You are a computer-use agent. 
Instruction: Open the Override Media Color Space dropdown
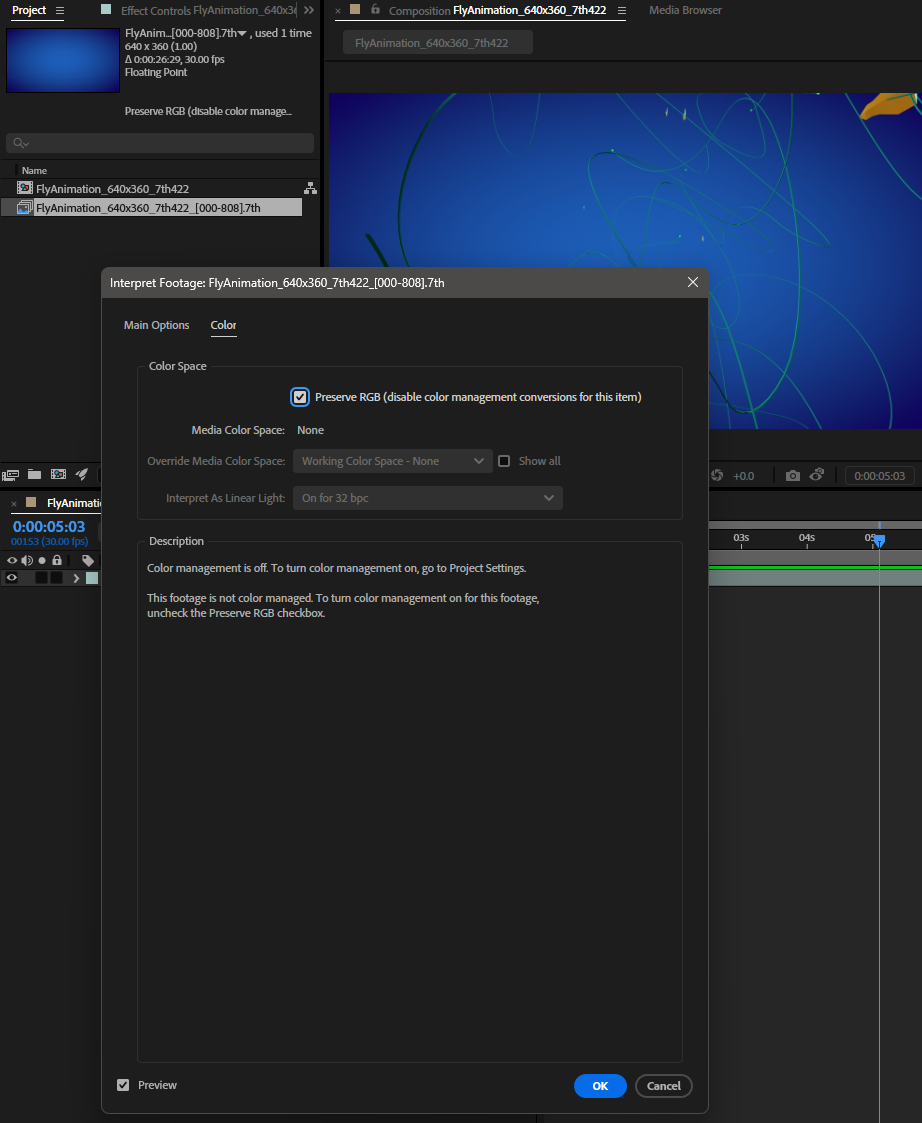pyautogui.click(x=392, y=461)
